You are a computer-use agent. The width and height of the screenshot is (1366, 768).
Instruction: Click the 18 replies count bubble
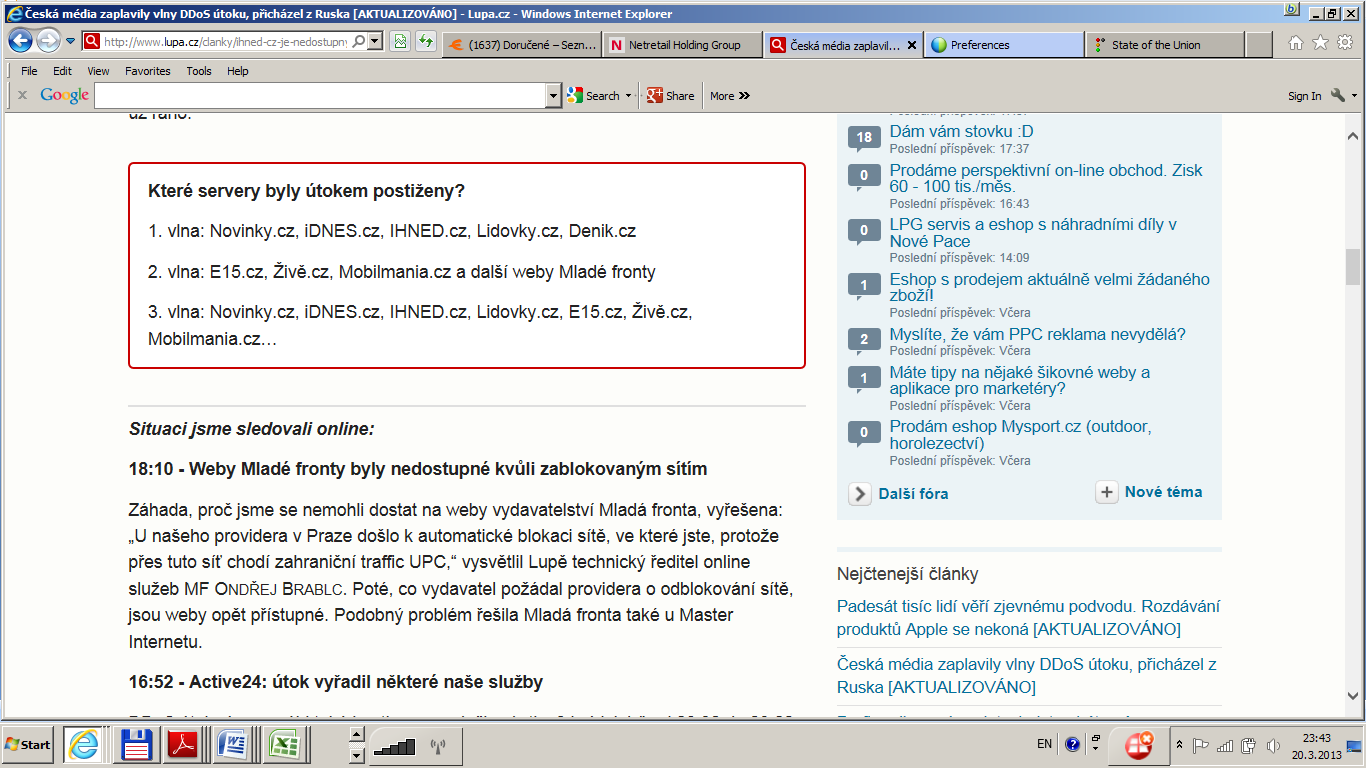[x=864, y=138]
